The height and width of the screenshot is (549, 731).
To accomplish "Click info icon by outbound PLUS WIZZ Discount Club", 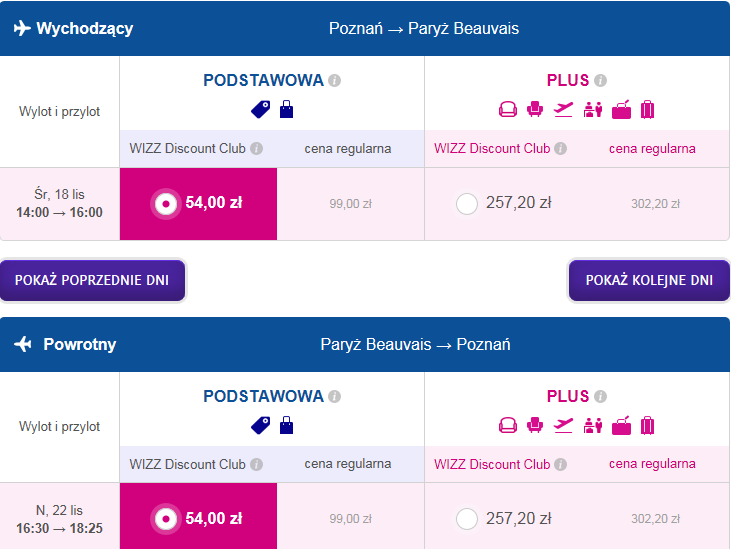I will pyautogui.click(x=560, y=149).
